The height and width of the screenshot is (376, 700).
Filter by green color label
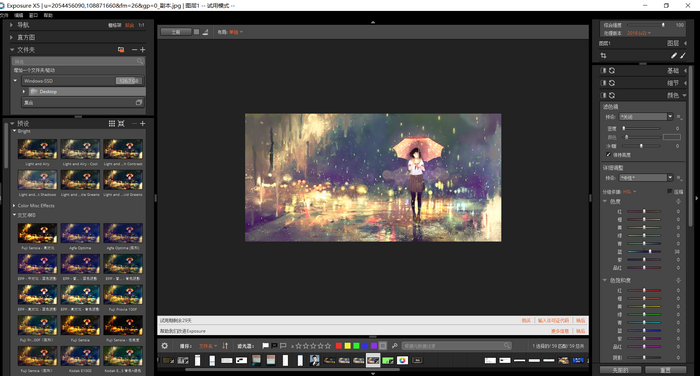[x=356, y=346]
